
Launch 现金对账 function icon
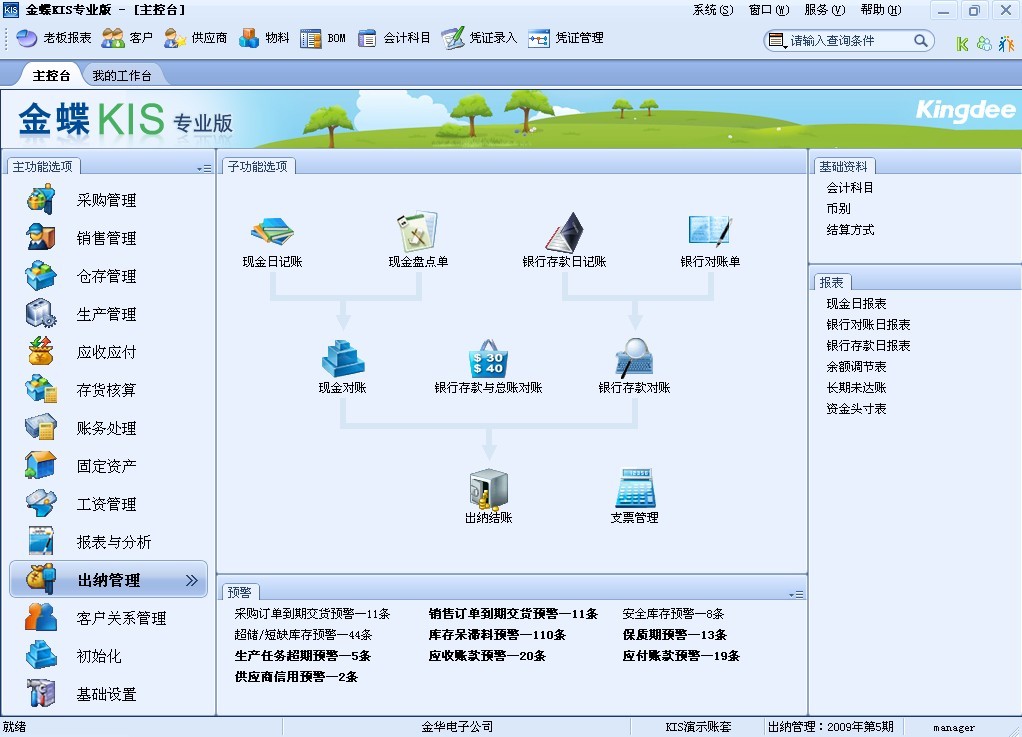[343, 358]
